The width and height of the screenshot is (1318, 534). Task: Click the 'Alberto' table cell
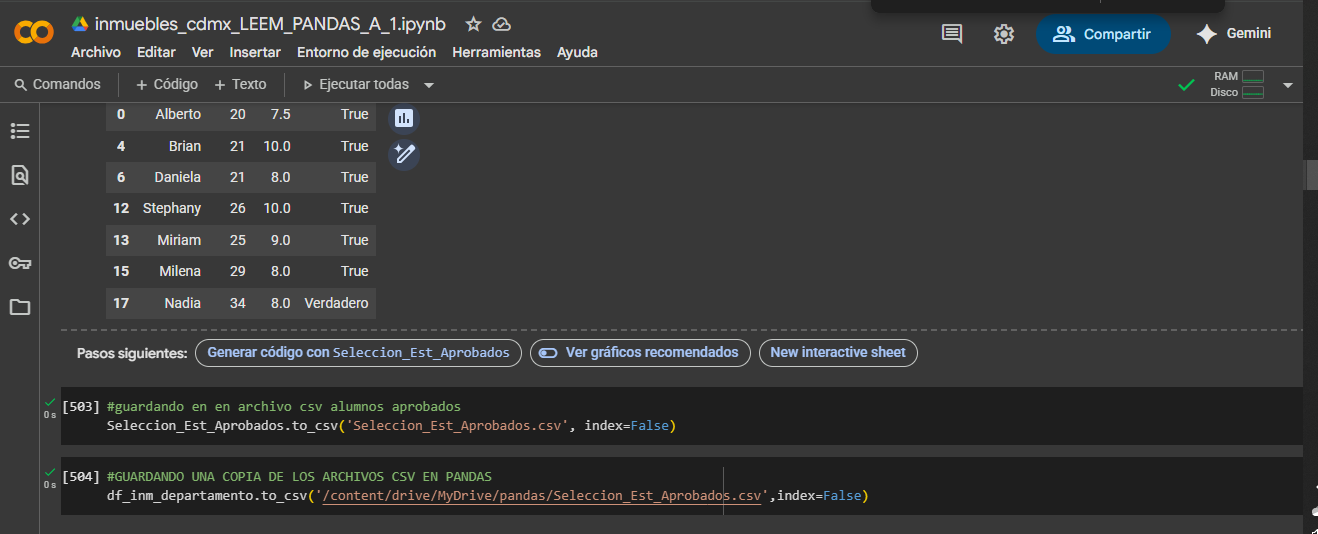coord(178,114)
